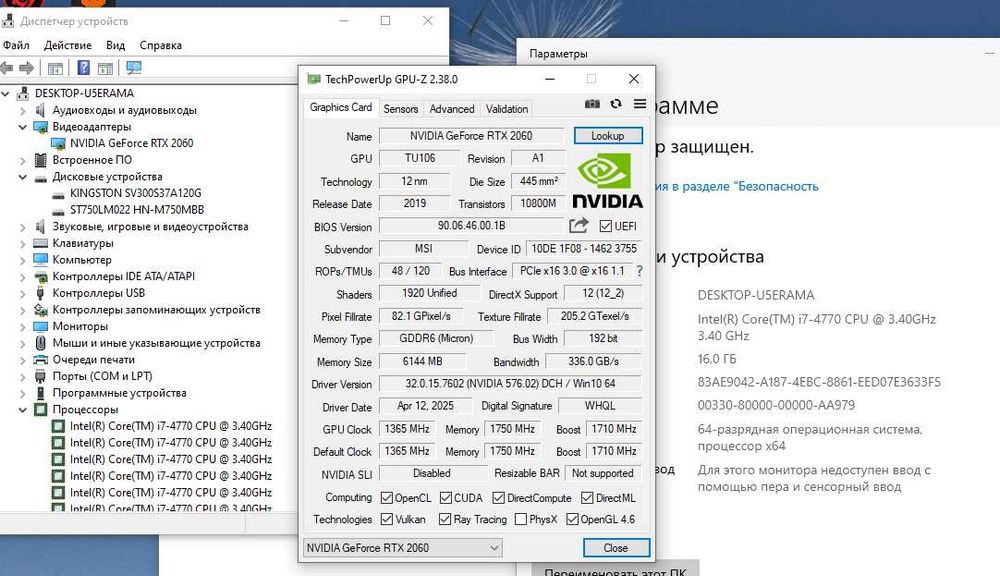Toggle the OpenCL checkbox

(x=386, y=498)
